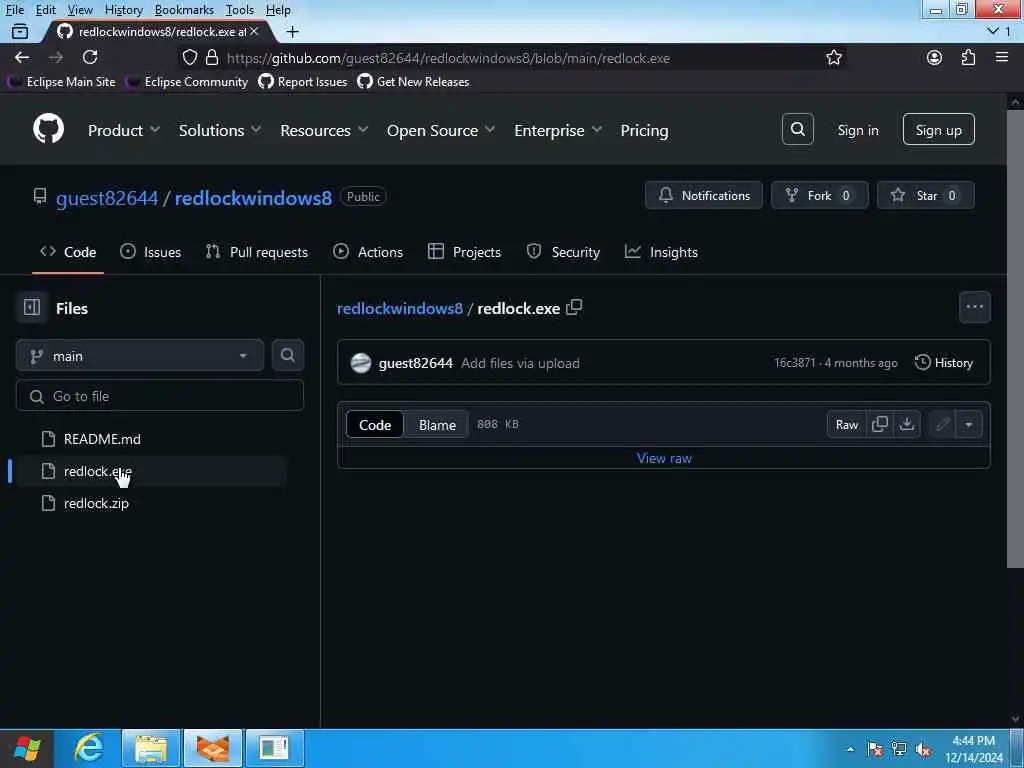
Task: Open the edit options dropdown arrow
Action: (x=968, y=424)
